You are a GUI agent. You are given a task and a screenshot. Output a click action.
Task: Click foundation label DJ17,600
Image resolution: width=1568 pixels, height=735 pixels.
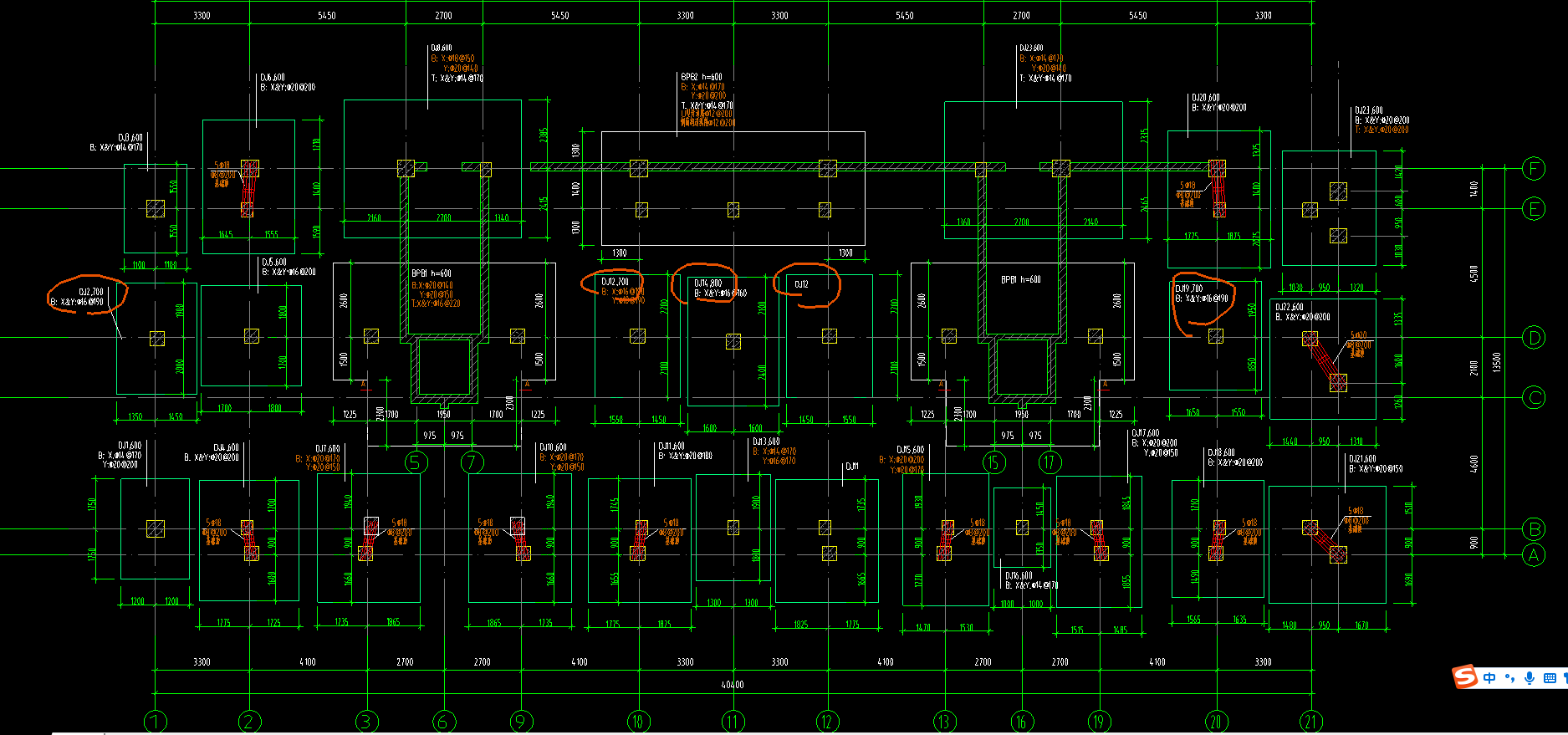[1147, 433]
